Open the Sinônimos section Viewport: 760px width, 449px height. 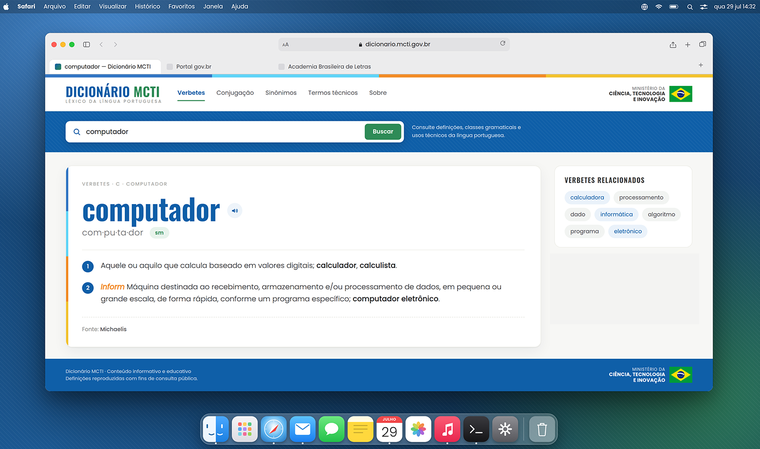[281, 93]
